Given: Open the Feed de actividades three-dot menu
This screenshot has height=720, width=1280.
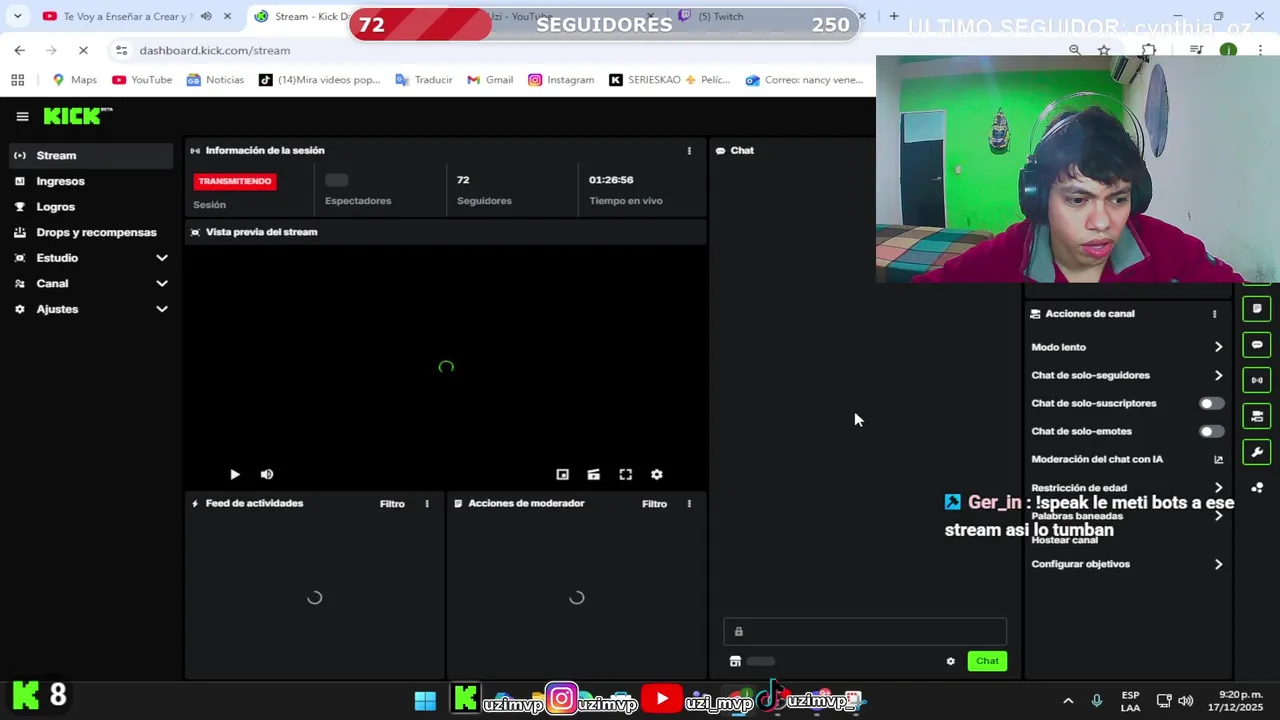Looking at the screenshot, I should (427, 504).
